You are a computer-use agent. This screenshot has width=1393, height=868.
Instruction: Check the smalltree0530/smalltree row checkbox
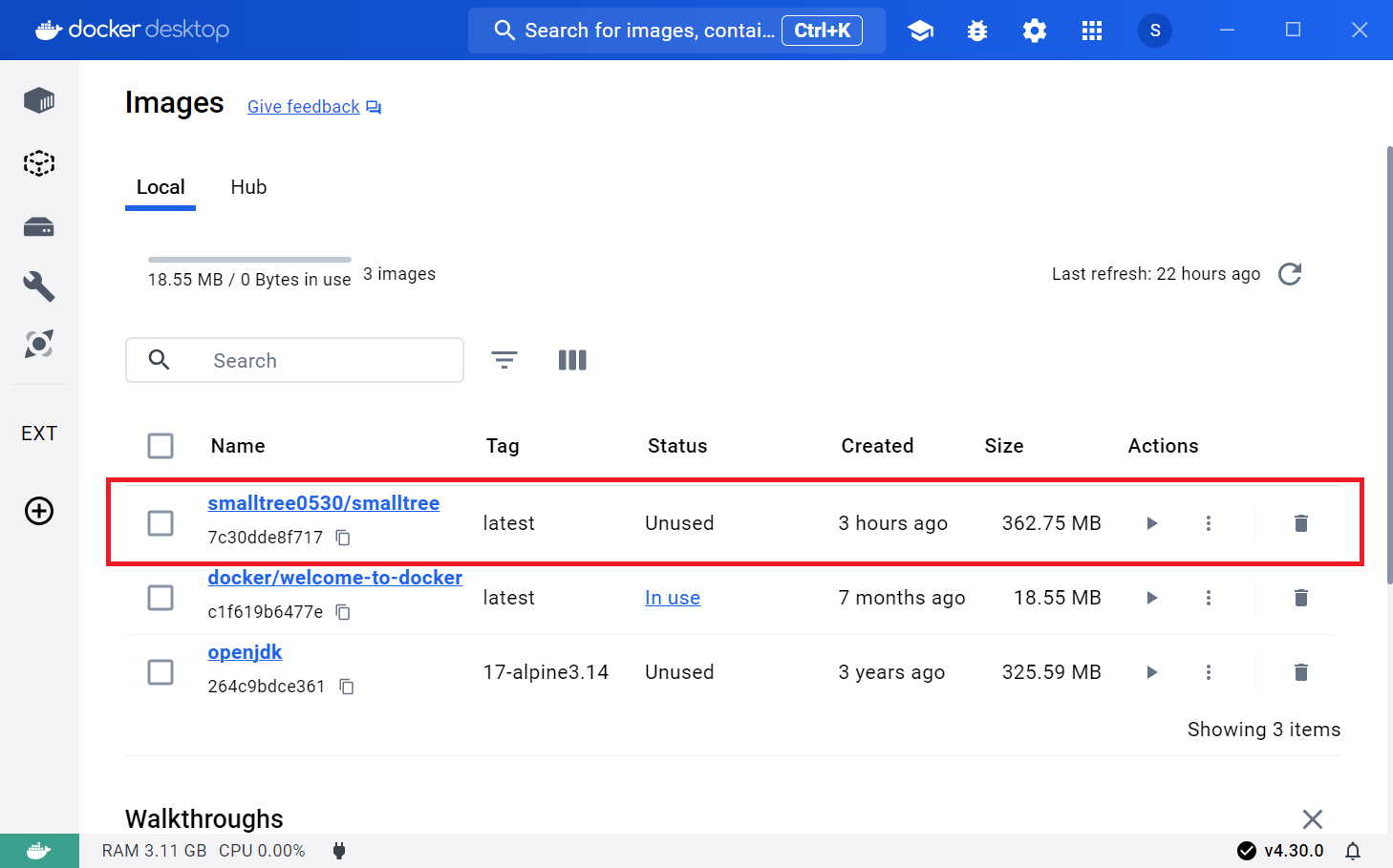point(161,523)
